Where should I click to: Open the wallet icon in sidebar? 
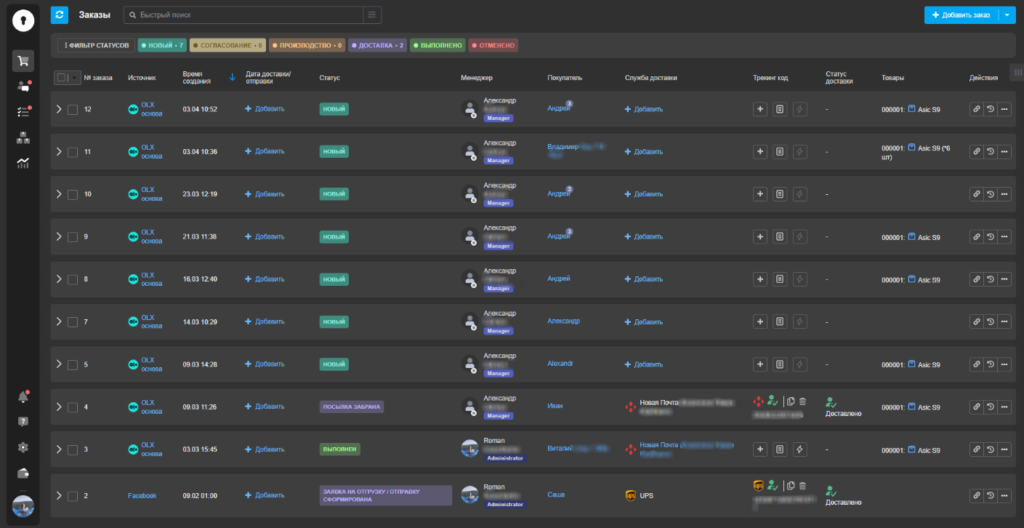[x=23, y=473]
